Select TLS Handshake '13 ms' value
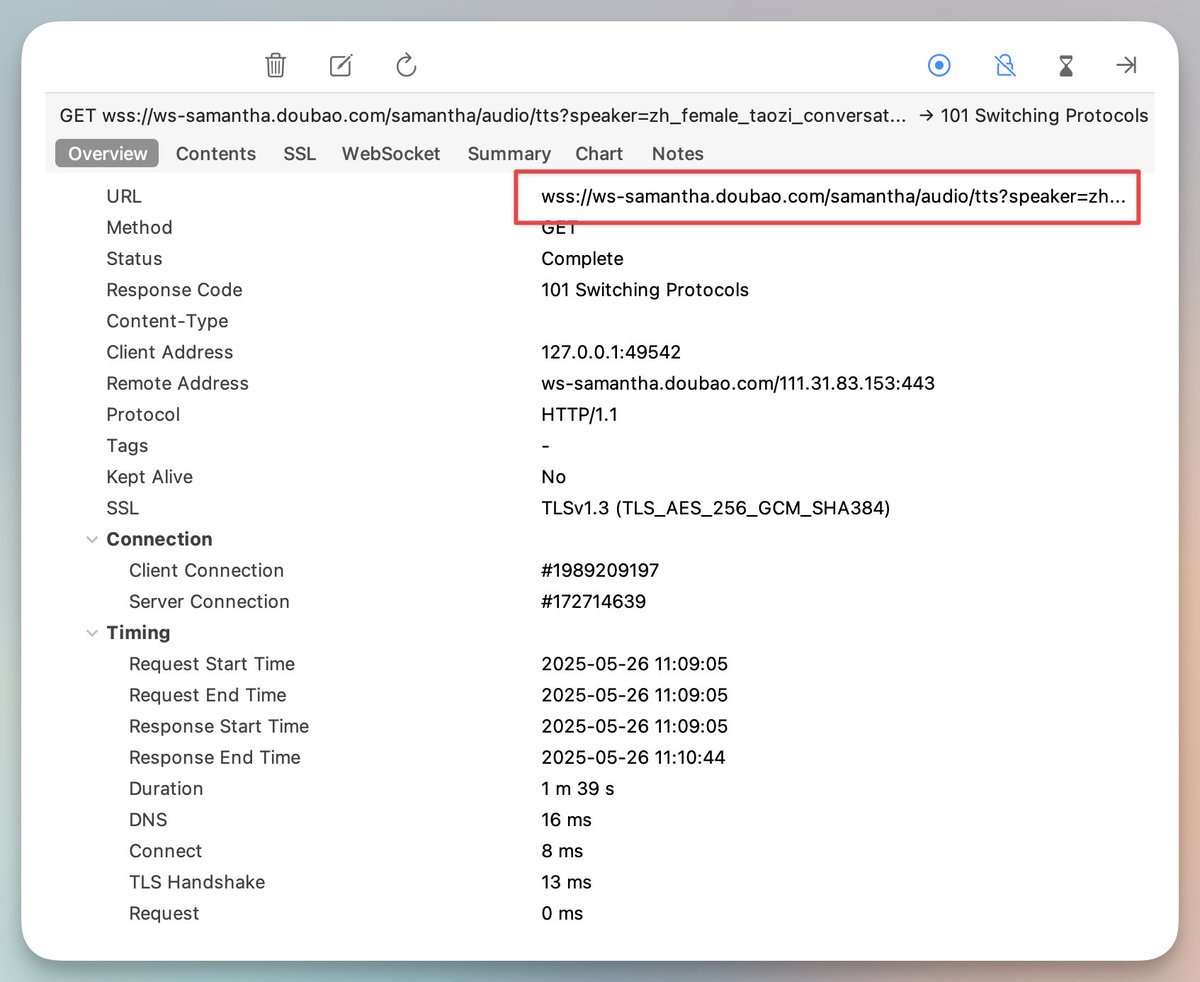Image resolution: width=1200 pixels, height=982 pixels. pos(566,882)
